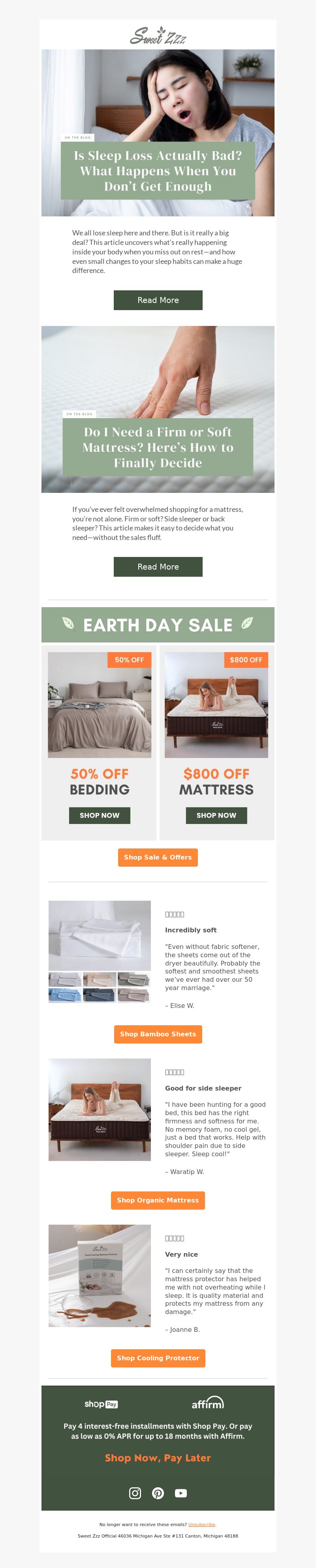Click the Sweet Zzz logo at top
This screenshot has height=1568, width=316.
click(158, 35)
